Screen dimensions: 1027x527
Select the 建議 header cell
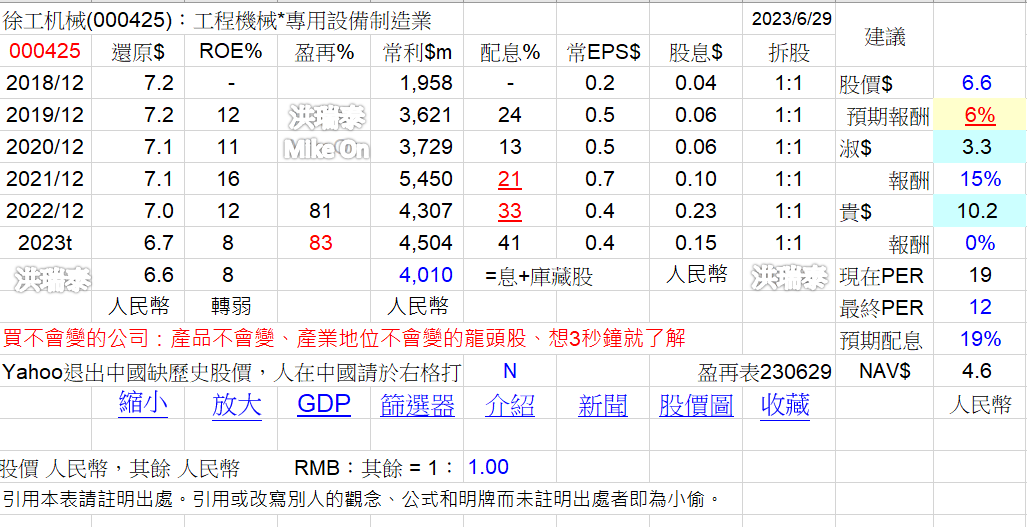(x=884, y=37)
